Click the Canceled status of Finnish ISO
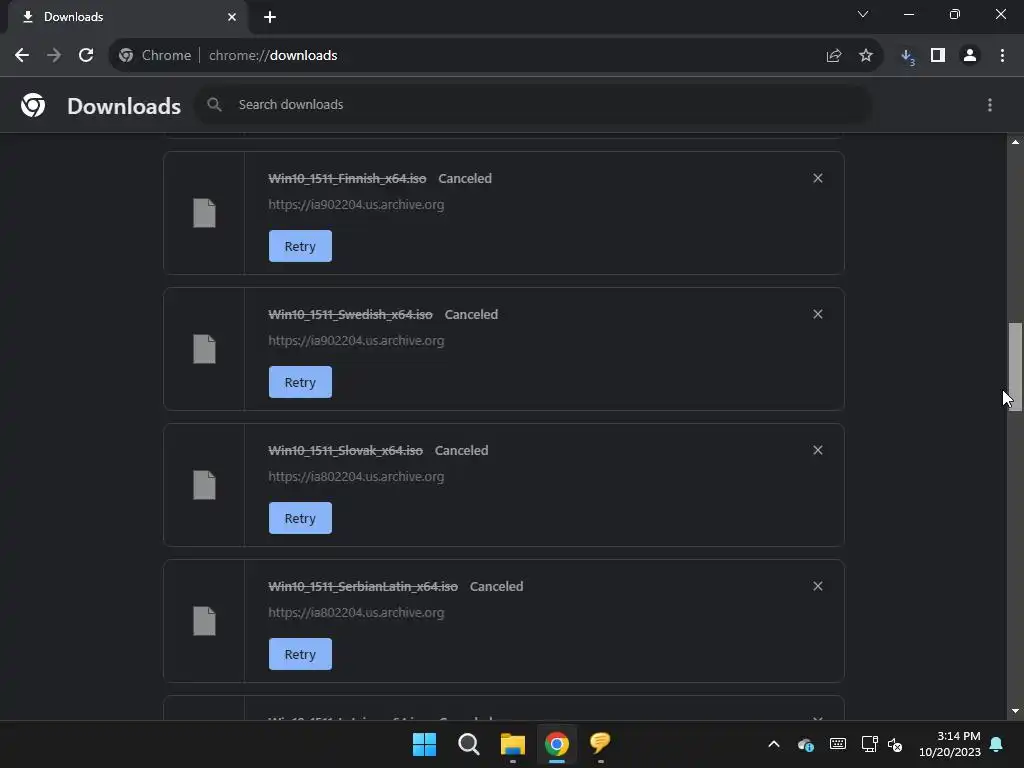The height and width of the screenshot is (768, 1024). pos(465,178)
